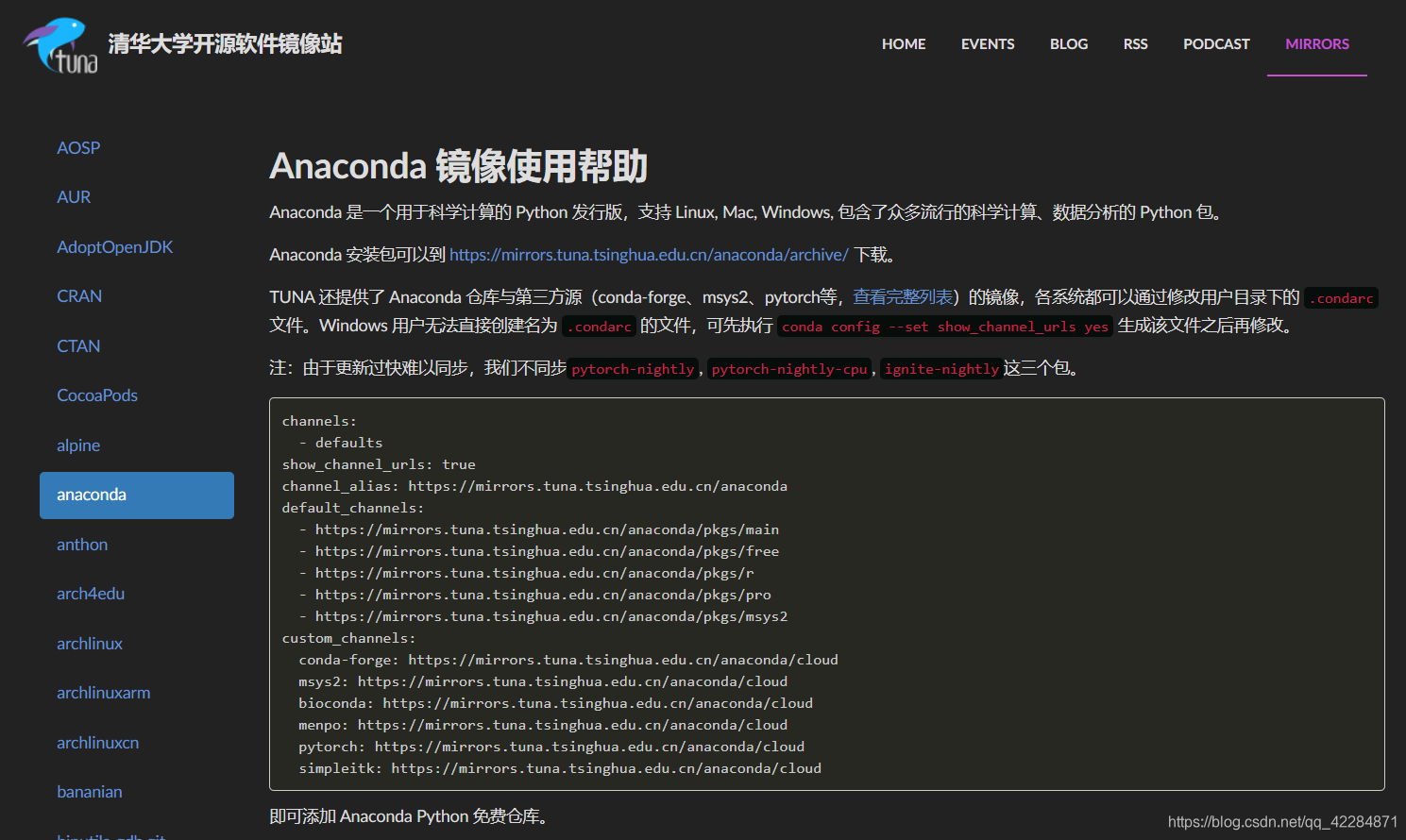Open the EVENTS nav item
The image size is (1406, 840).
[988, 43]
